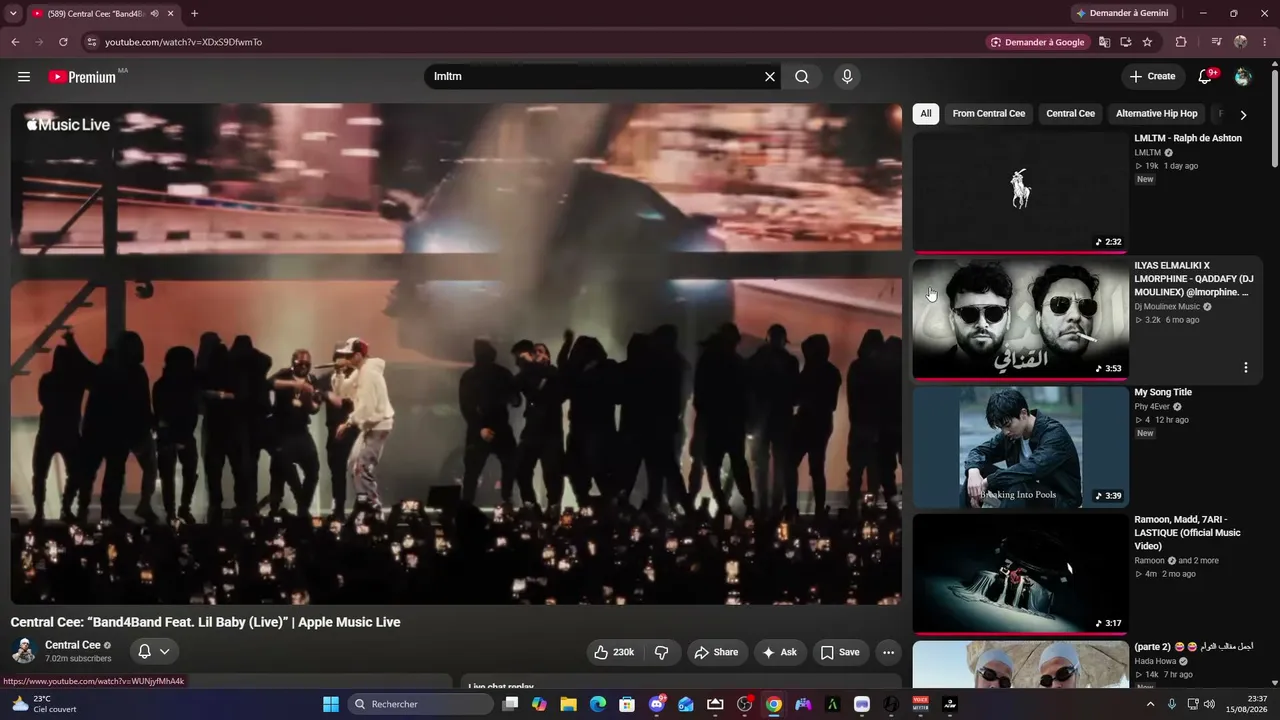Open options menu for the QADDAFY video
This screenshot has height=720, width=1280.
click(x=1245, y=367)
